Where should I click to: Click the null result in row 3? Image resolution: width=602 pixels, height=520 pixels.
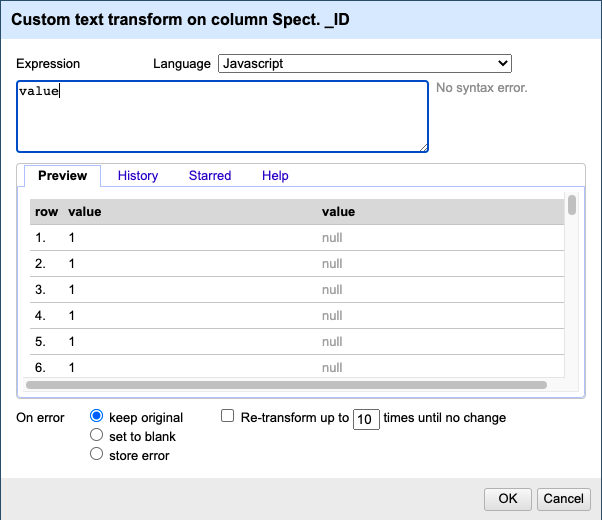point(332,290)
